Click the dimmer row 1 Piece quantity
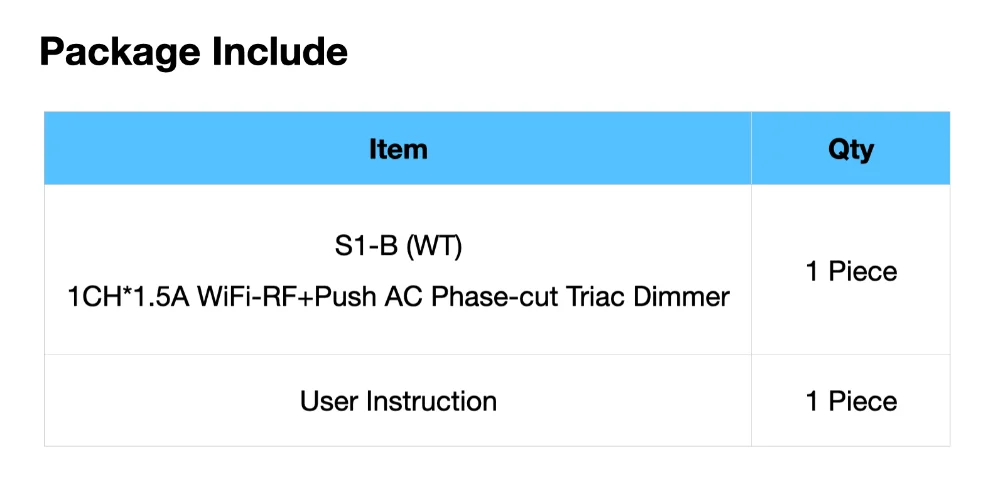 tap(851, 272)
